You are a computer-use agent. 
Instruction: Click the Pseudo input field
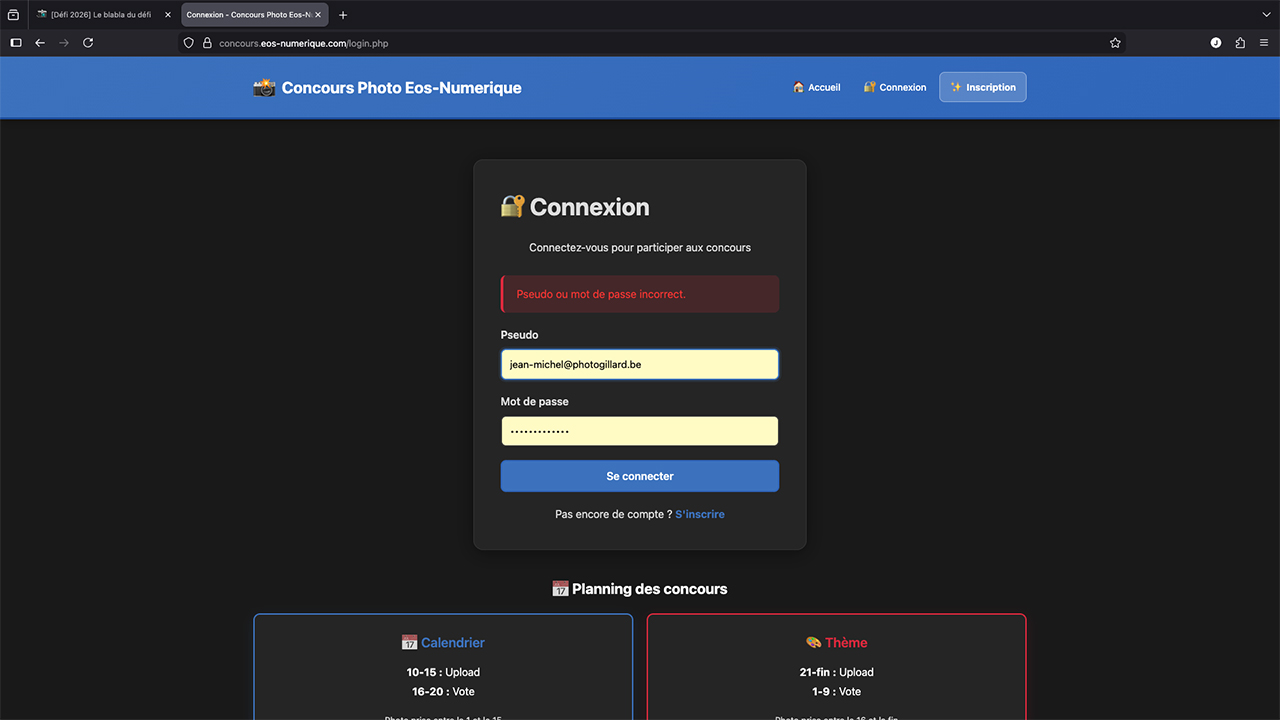point(640,364)
